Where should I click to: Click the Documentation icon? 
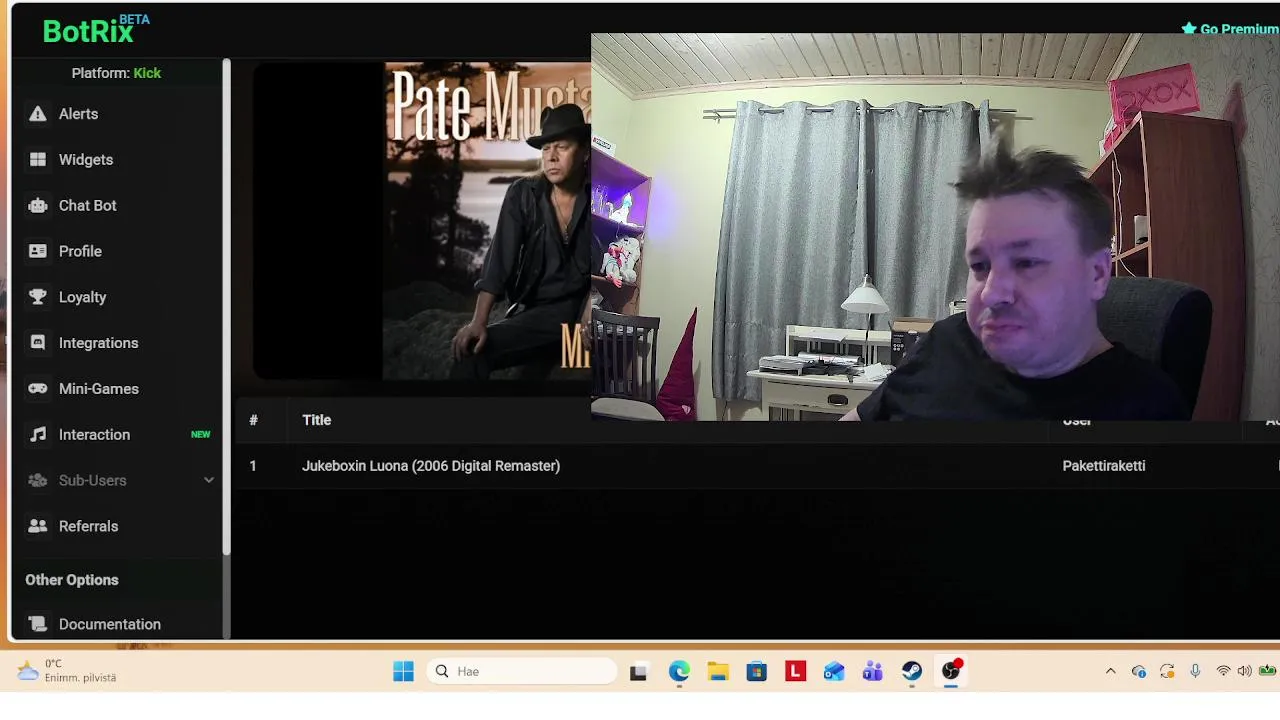point(38,624)
